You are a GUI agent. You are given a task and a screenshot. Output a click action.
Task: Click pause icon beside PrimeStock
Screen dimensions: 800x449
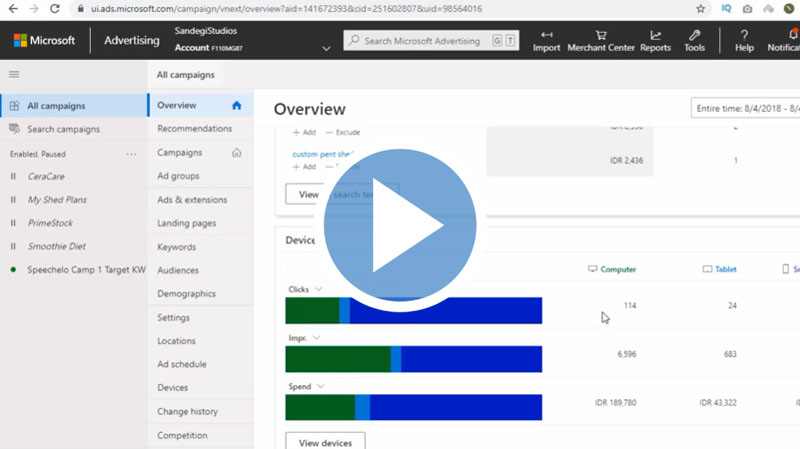tap(13, 223)
